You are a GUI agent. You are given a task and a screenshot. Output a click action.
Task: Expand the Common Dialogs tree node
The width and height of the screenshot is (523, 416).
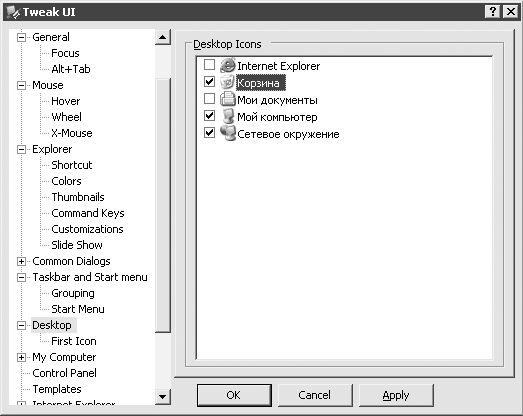tap(21, 261)
